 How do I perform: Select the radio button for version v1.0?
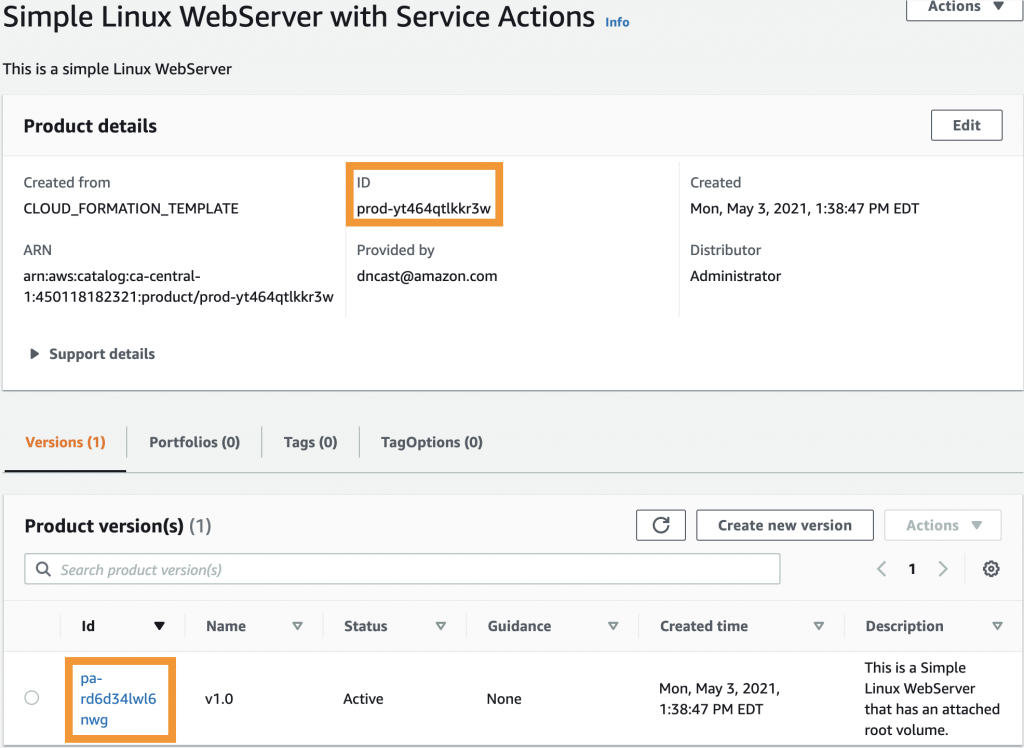tap(31, 698)
